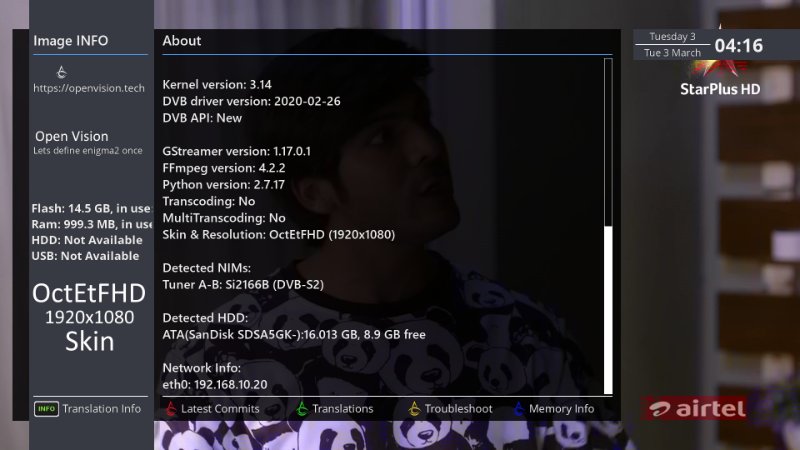The width and height of the screenshot is (800, 450).
Task: Click the green icon beside Translations
Action: [x=302, y=408]
